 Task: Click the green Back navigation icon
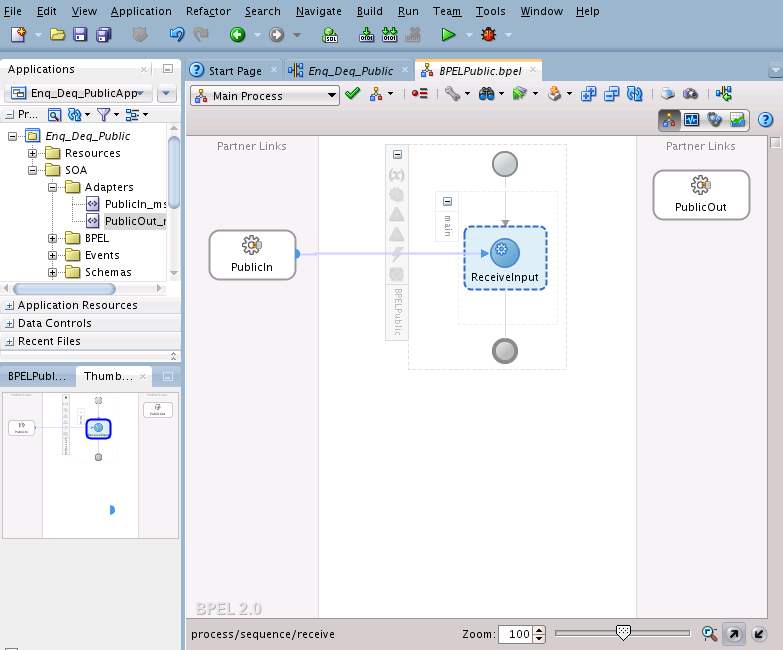[237, 35]
